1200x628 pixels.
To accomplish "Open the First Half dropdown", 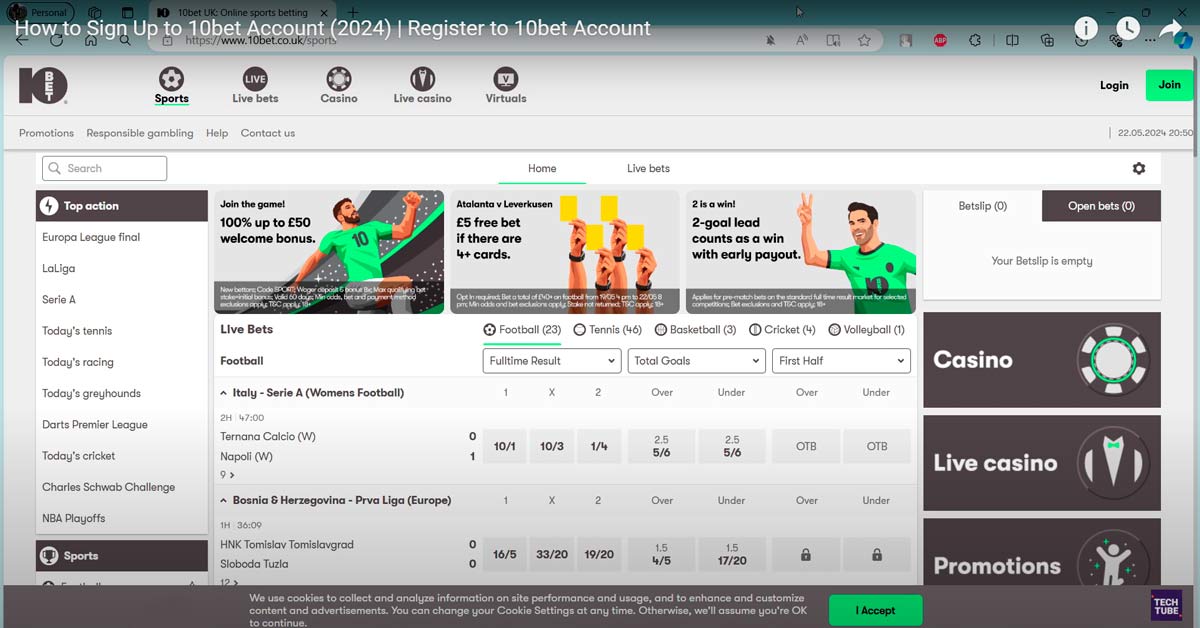I will click(841, 361).
